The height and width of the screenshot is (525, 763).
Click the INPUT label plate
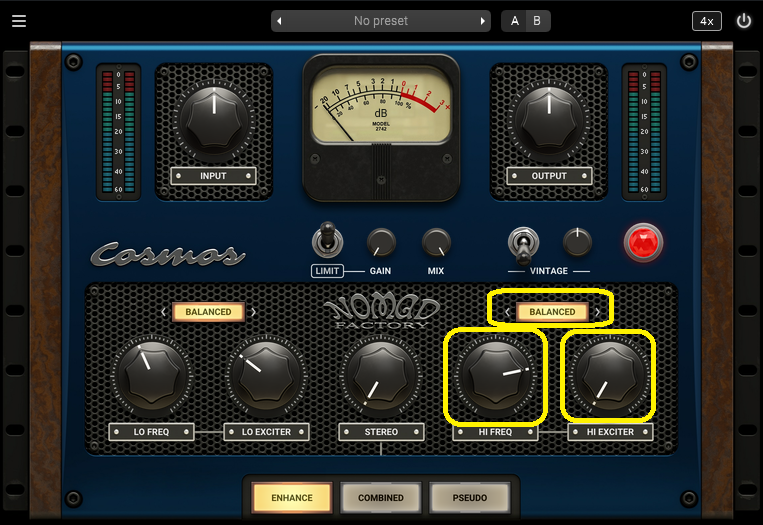(x=214, y=176)
